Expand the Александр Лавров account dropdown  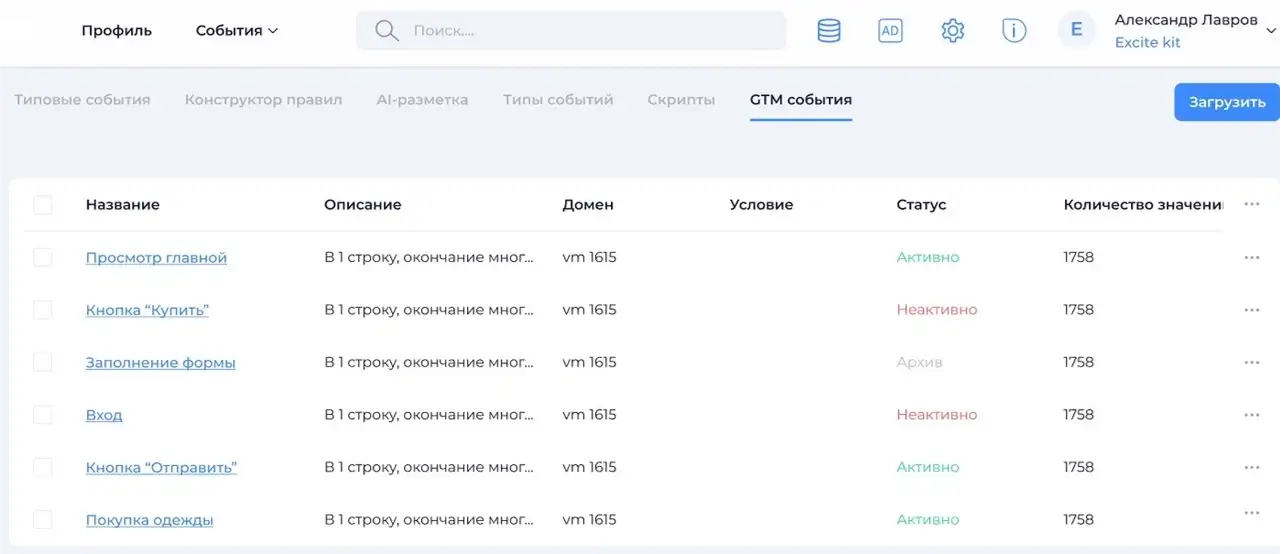tap(1271, 30)
